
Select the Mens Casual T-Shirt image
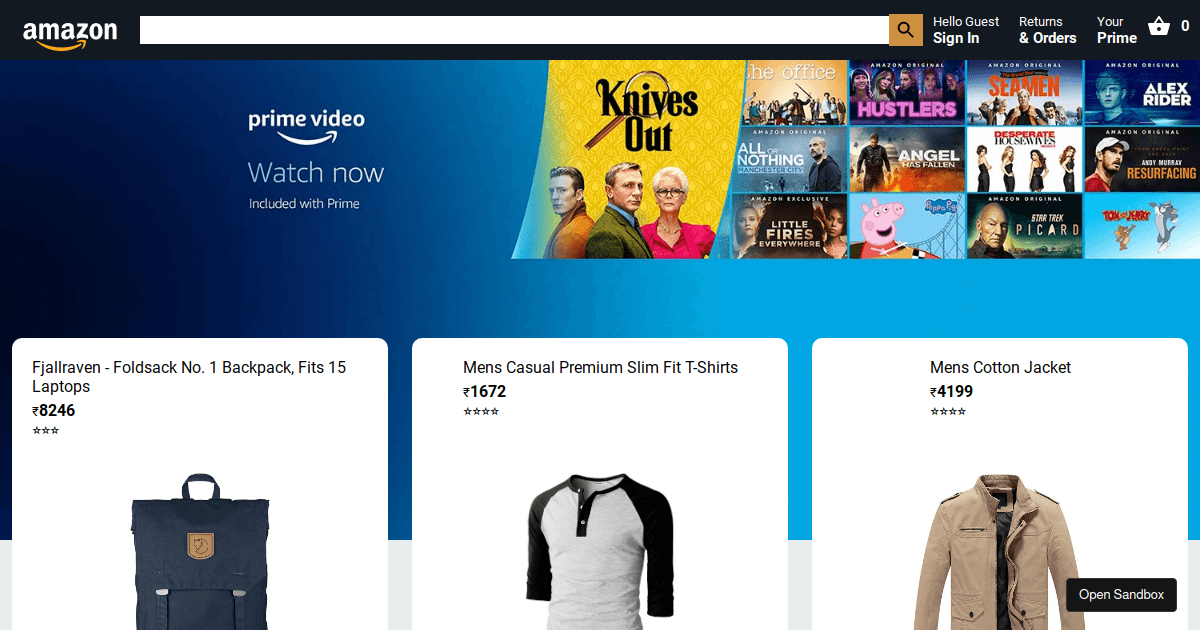[x=600, y=550]
